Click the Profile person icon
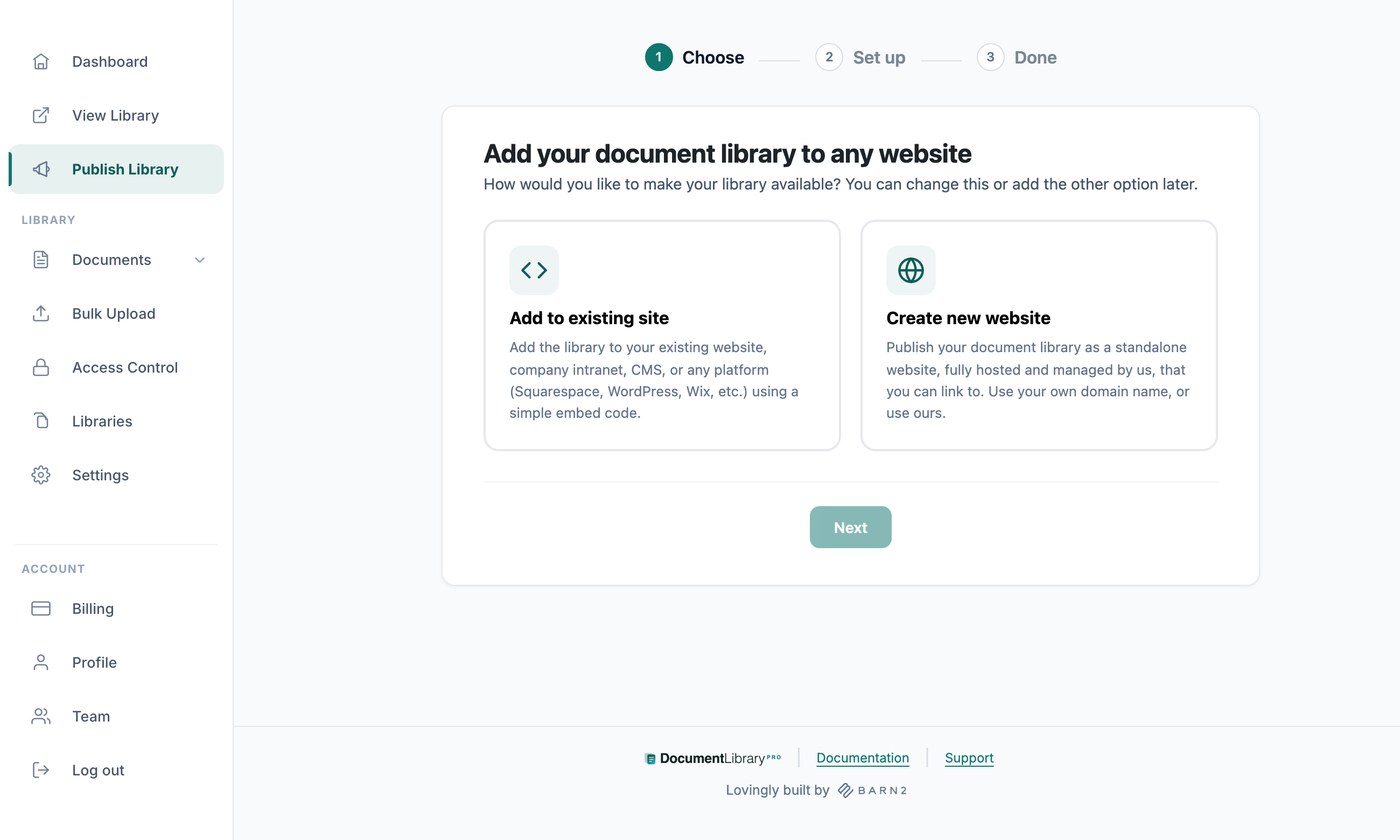Screen dimensions: 1400x840 pos(41,663)
